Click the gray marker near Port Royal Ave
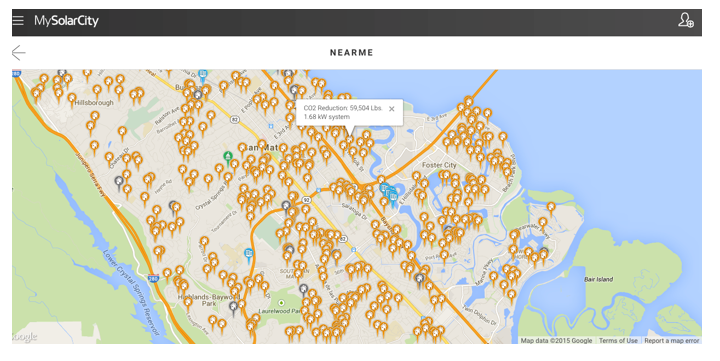This screenshot has height=361, width=720. (419, 279)
